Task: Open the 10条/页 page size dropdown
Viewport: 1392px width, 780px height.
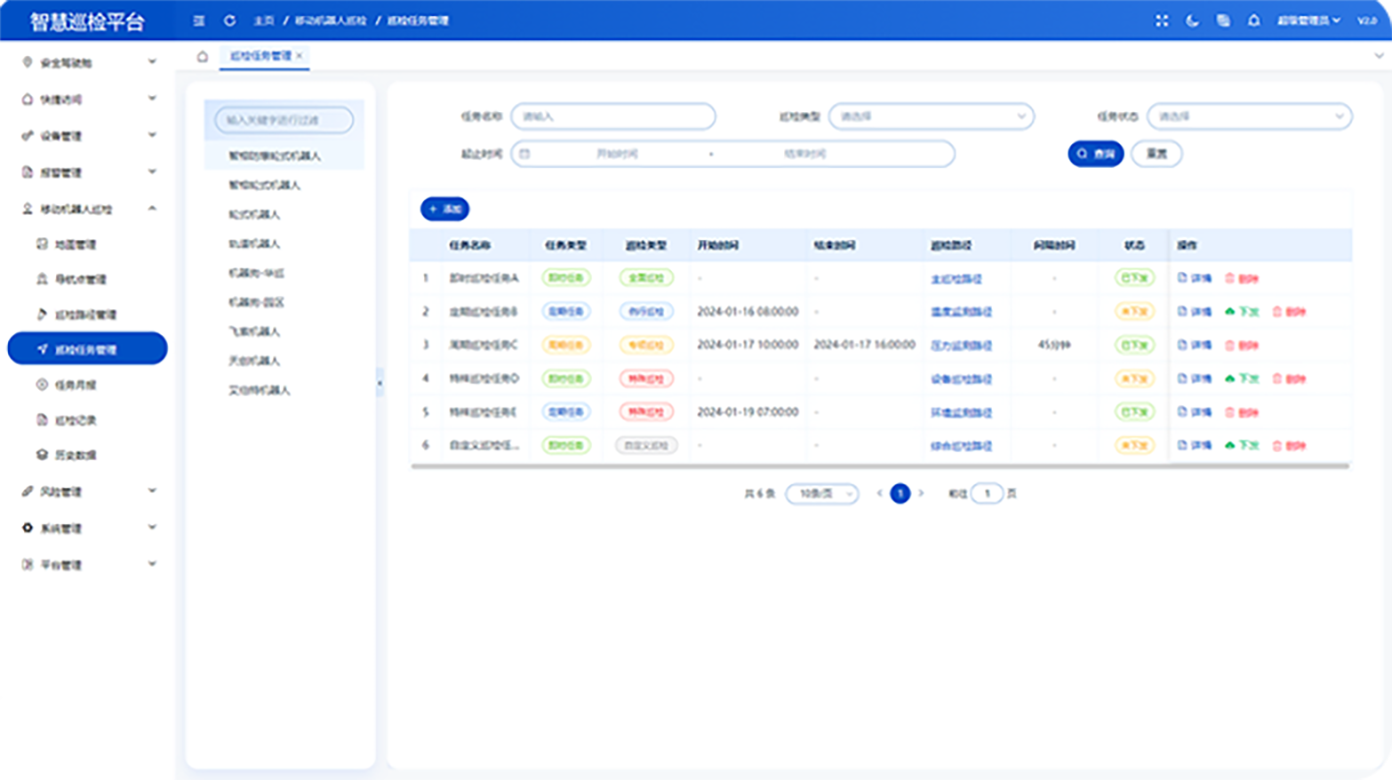Action: (821, 494)
